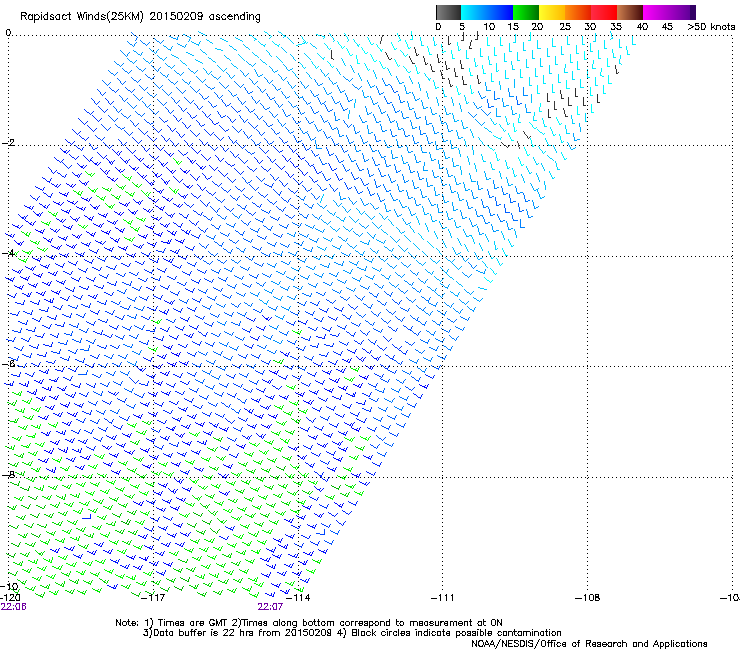
Task: Click the brown 35-40 knots legend segment
Action: coord(630,12)
